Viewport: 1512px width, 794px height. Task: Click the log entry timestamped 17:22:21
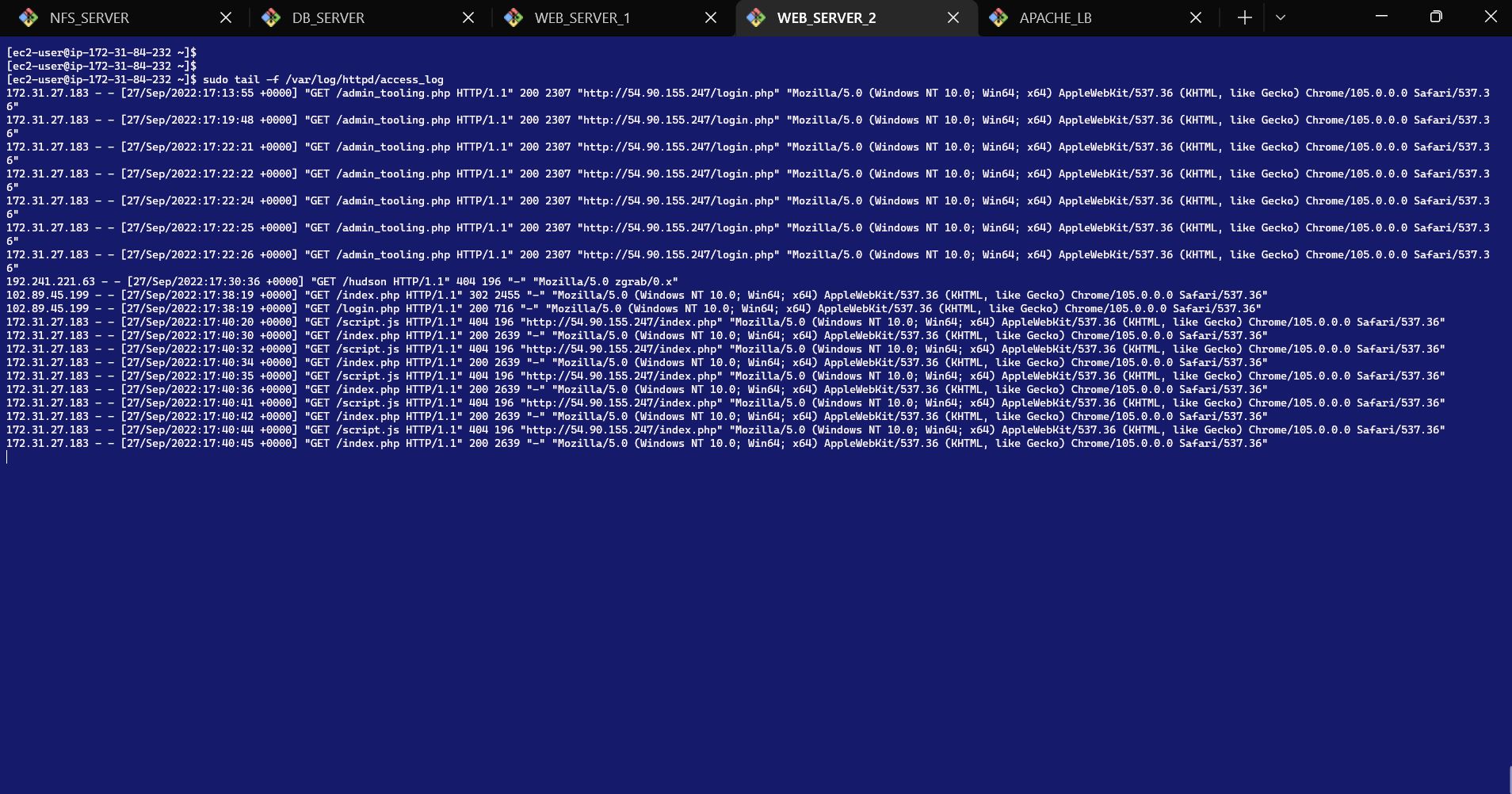point(748,154)
